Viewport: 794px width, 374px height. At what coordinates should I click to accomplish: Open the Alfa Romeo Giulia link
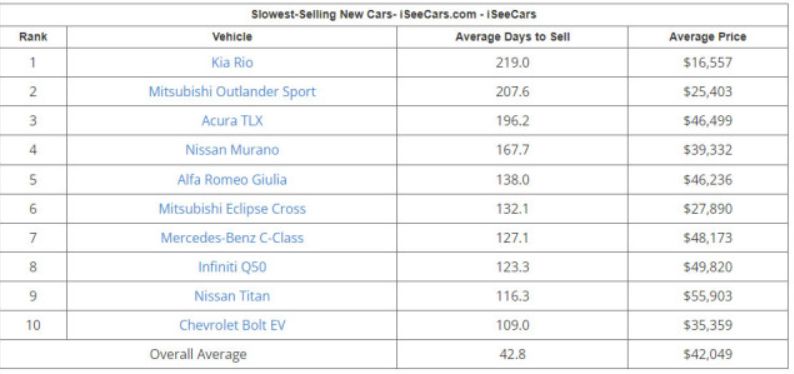point(232,180)
